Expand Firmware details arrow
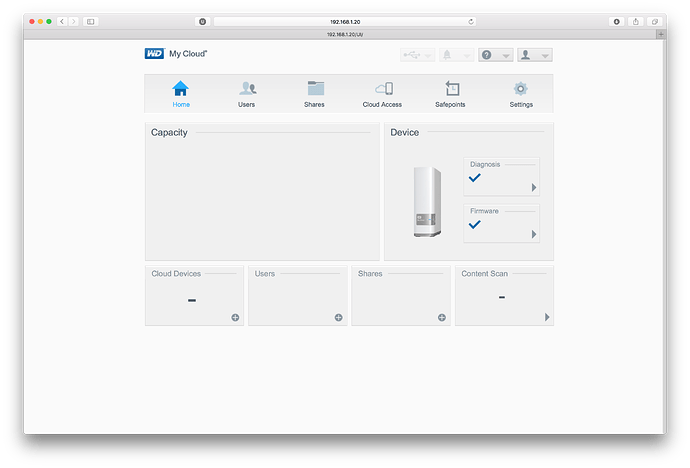The width and height of the screenshot is (690, 468). point(534,234)
